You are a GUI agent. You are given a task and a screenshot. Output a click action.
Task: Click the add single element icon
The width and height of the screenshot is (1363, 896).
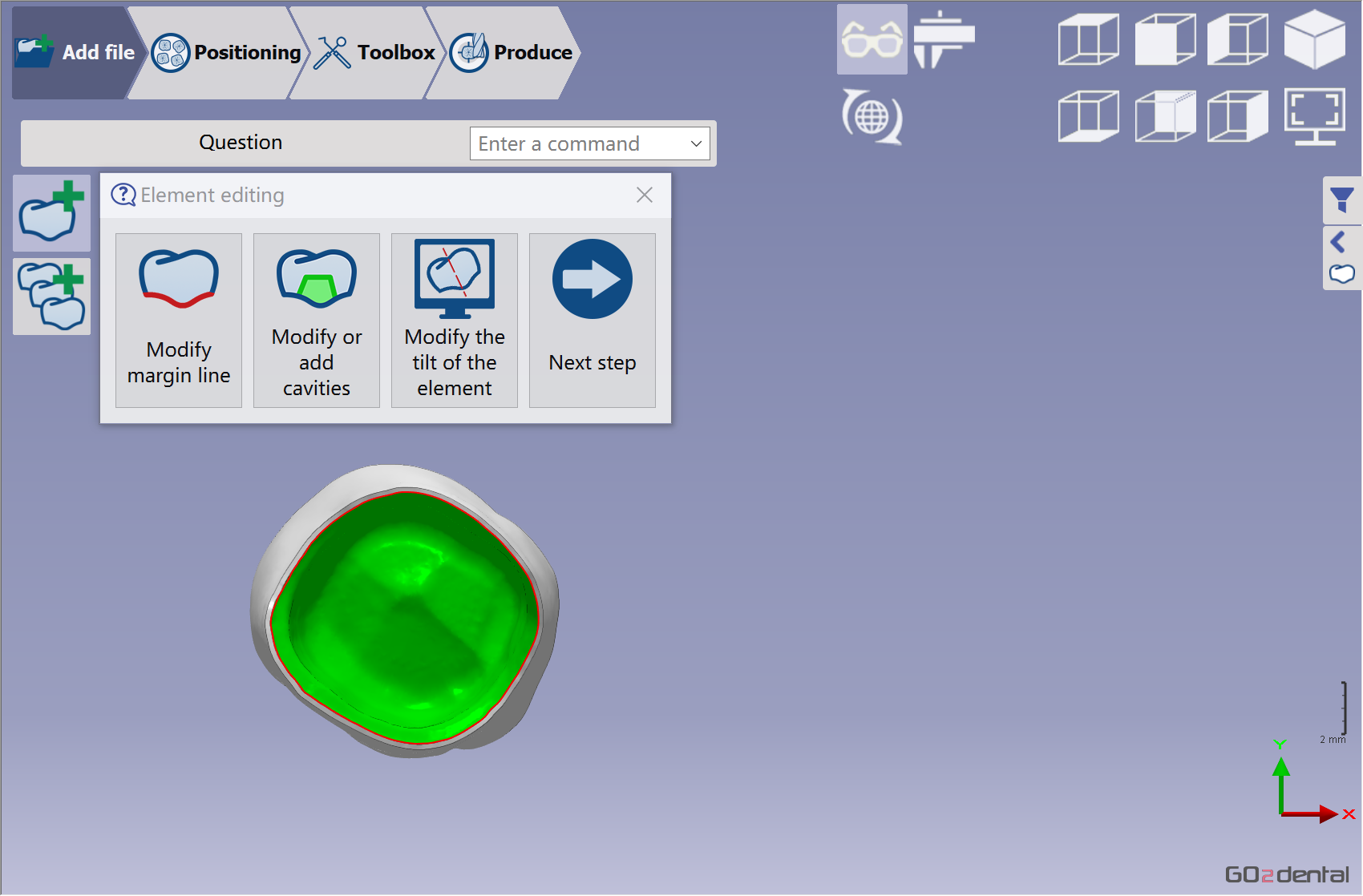[52, 213]
